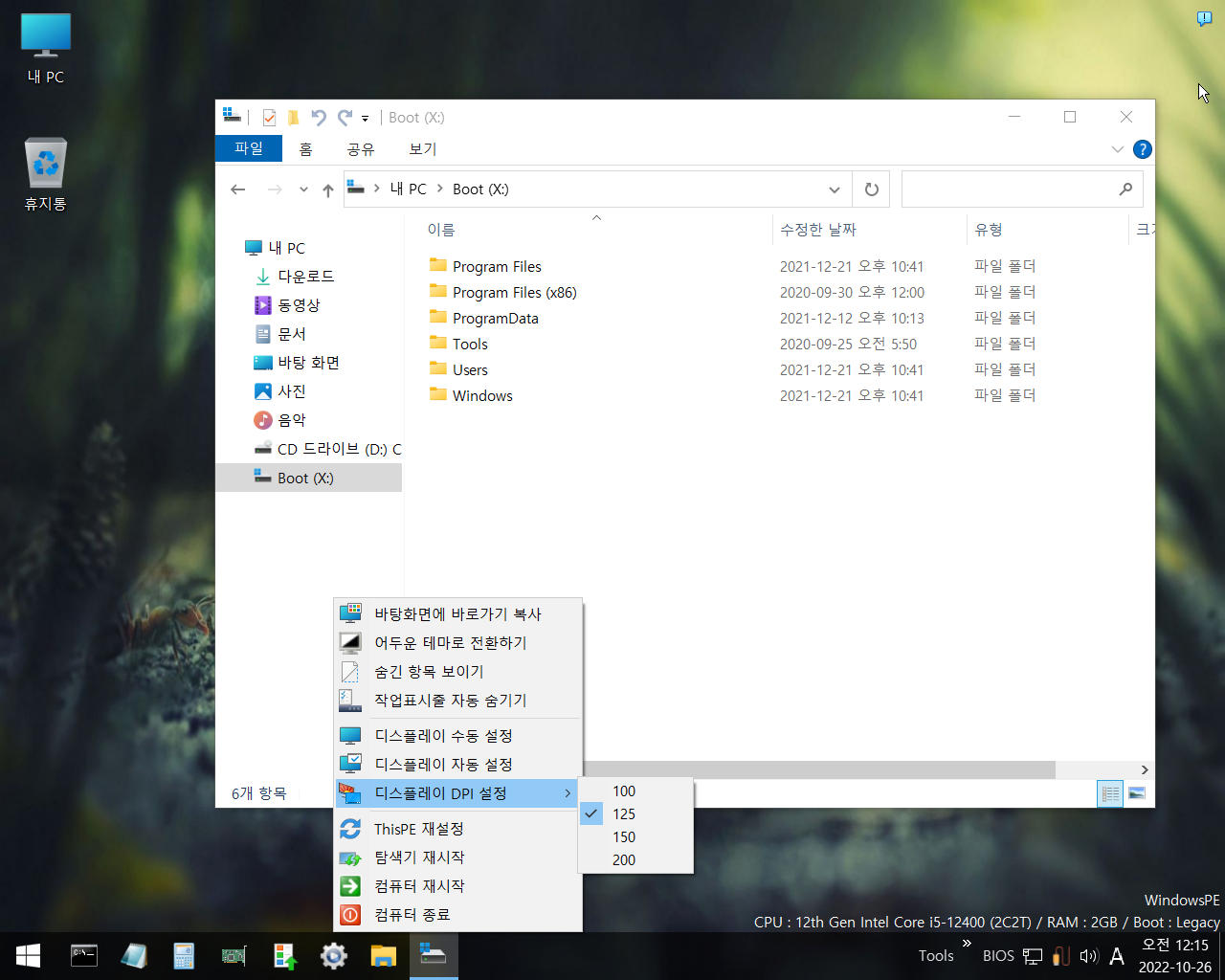Open the Windows Start button
Screen dimensions: 1225x980
(x=28, y=955)
